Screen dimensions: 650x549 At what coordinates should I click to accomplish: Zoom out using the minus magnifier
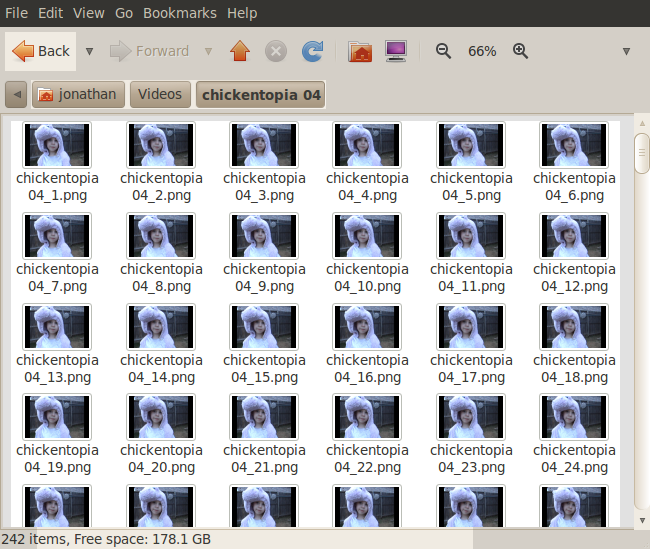tap(444, 51)
